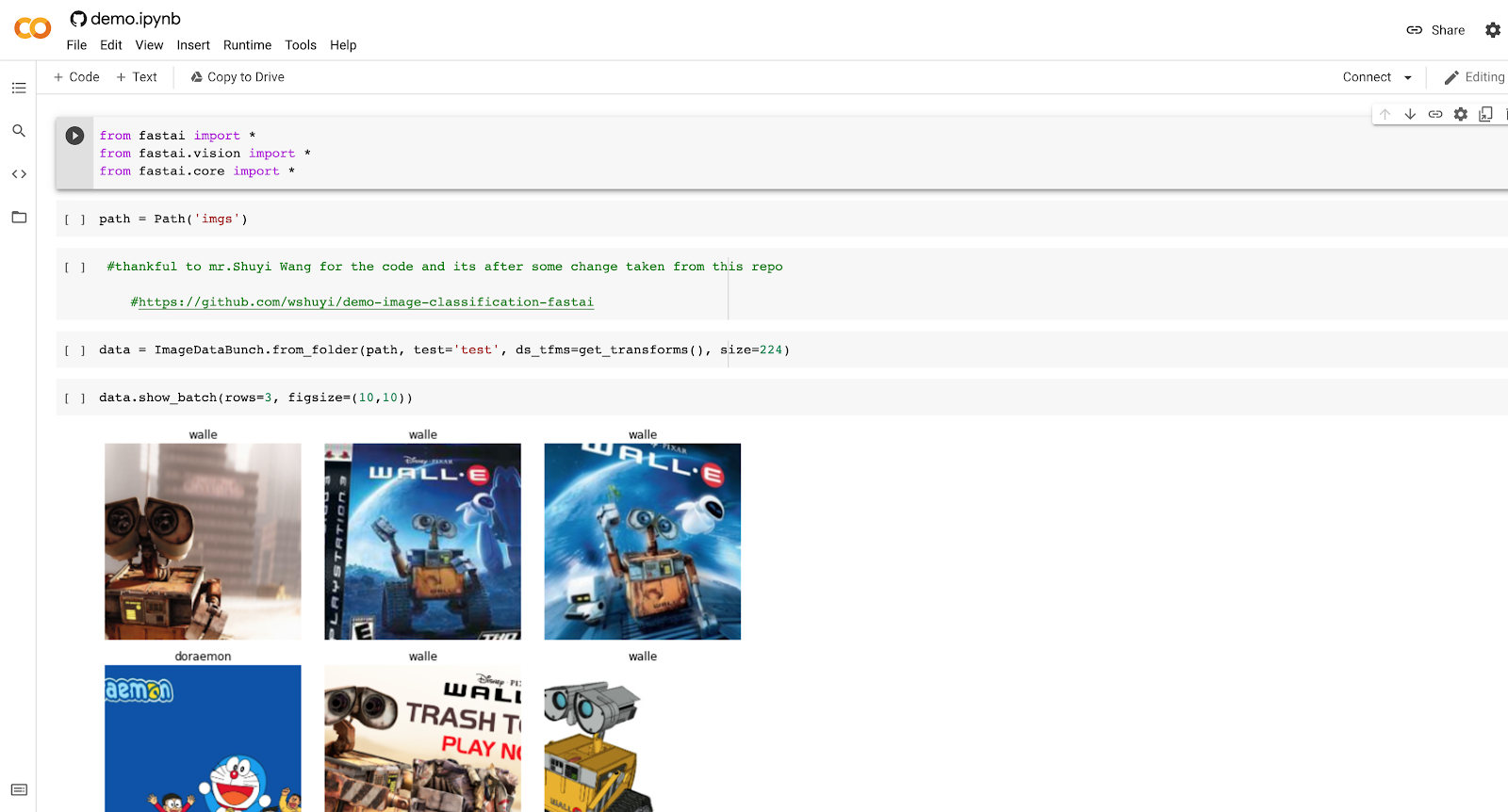
Task: Open the GitHub demo-image-classification-fastai link
Action: 366,302
